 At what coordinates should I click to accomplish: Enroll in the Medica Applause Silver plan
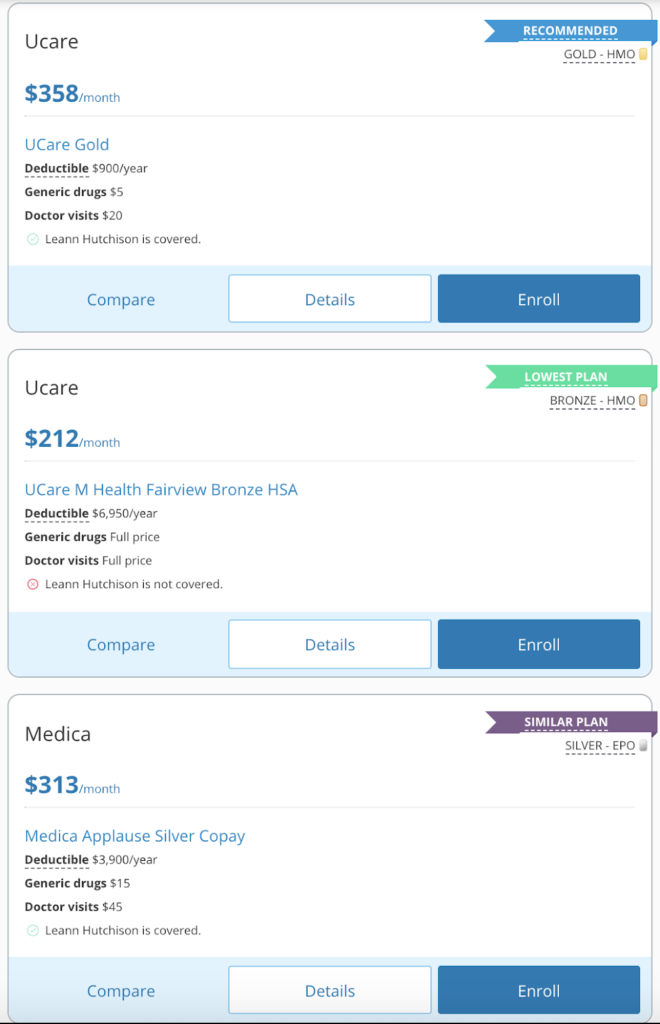(x=538, y=990)
